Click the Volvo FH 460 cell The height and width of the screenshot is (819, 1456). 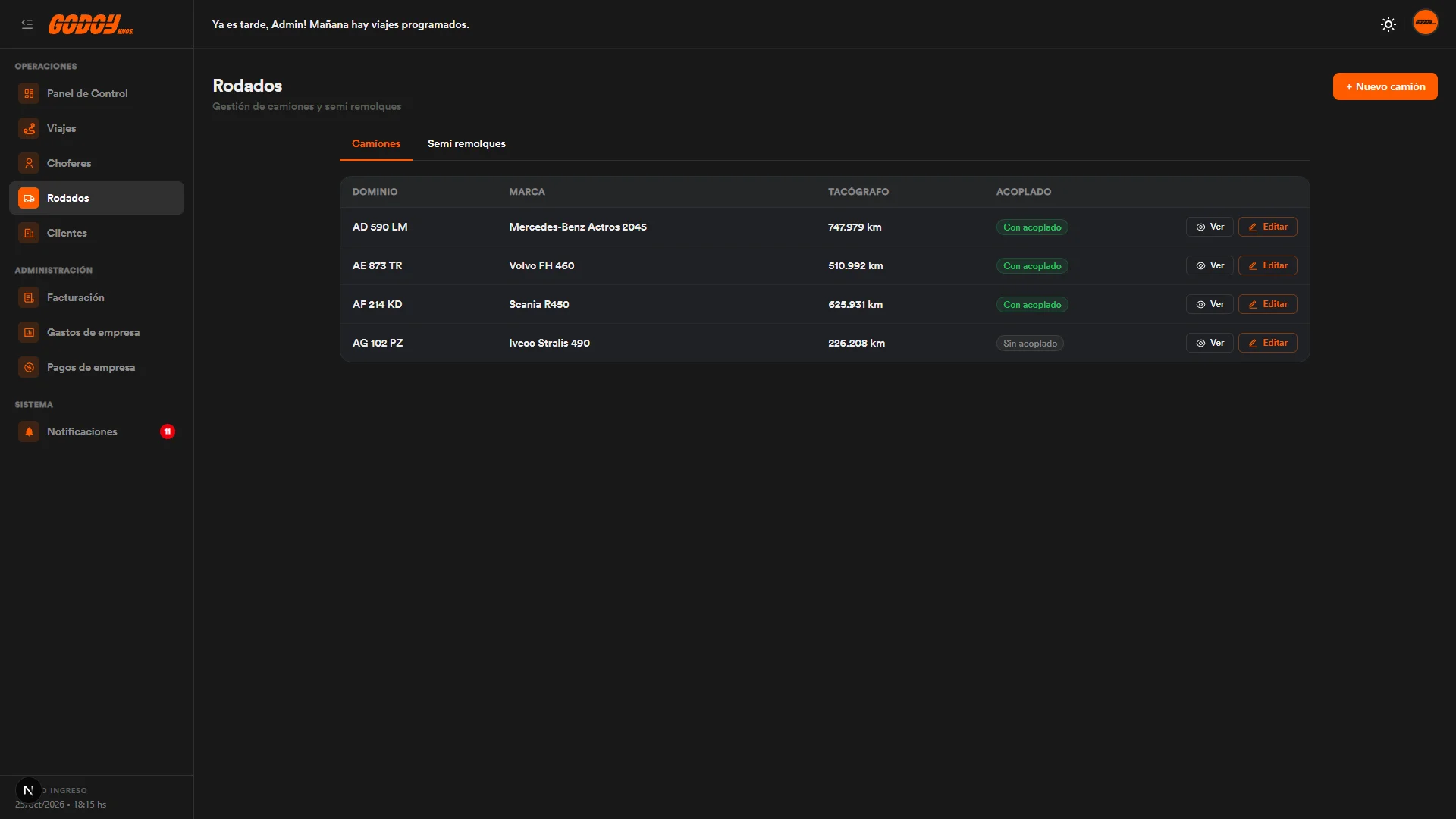541,265
